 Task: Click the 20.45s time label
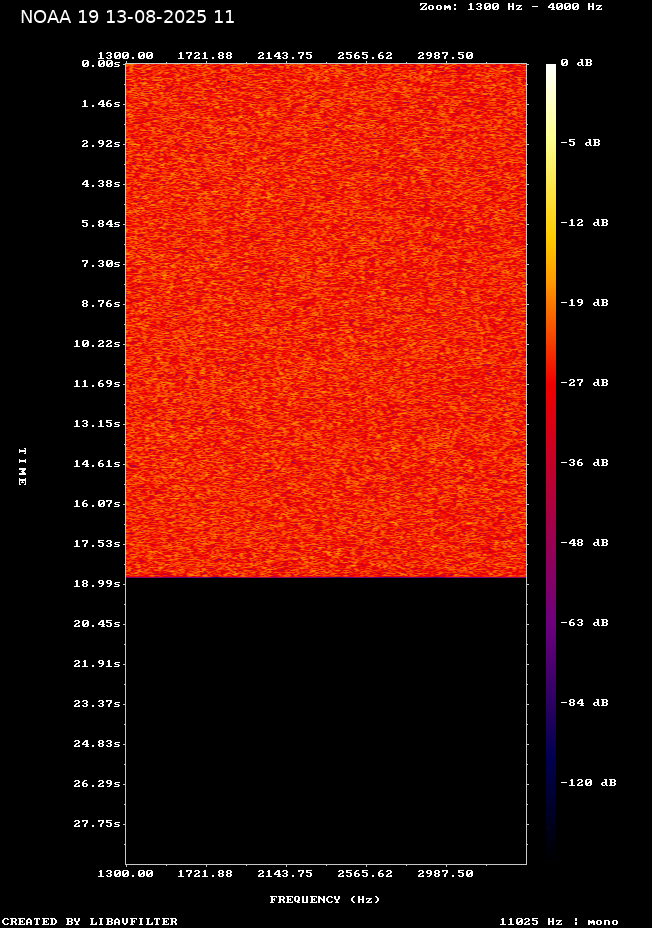click(x=97, y=624)
